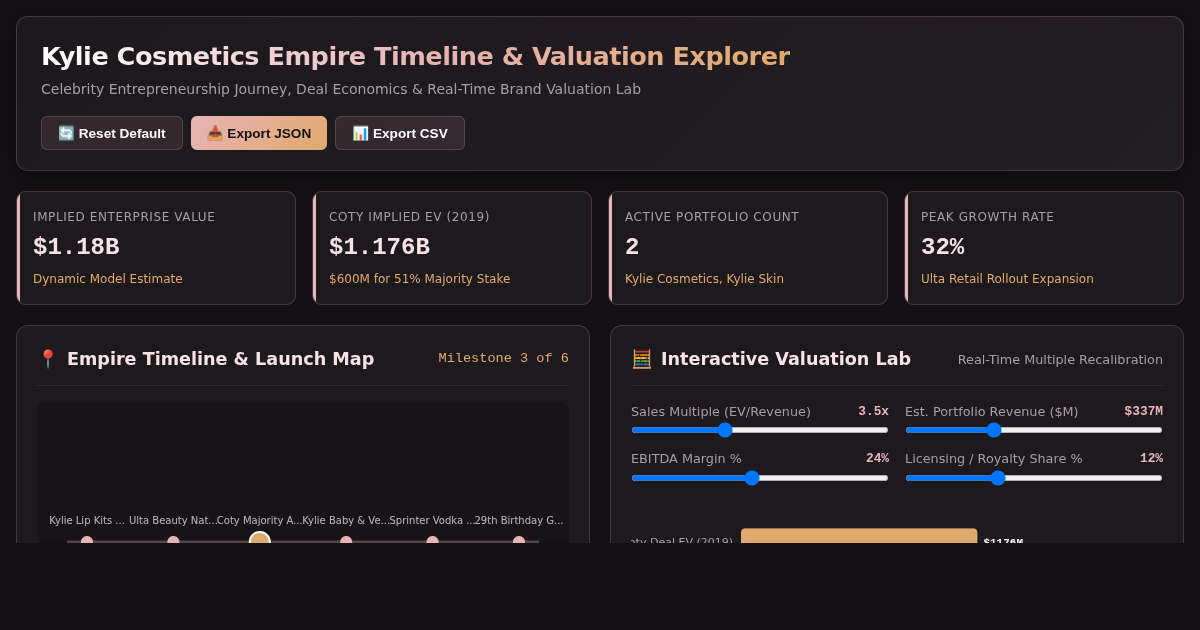Click the Kylie Cosmetics Empire Timeline page title
The height and width of the screenshot is (630, 1200).
[x=415, y=56]
